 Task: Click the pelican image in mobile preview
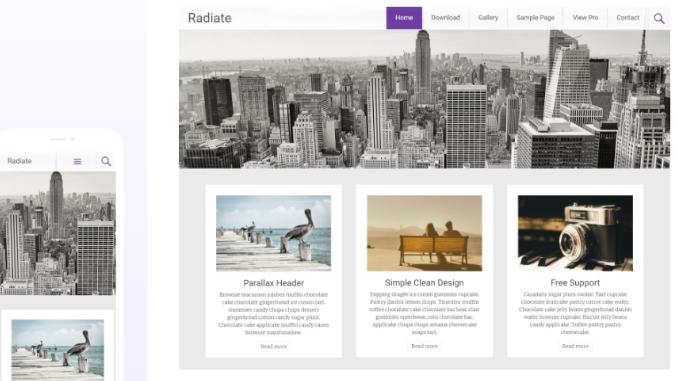(57, 350)
